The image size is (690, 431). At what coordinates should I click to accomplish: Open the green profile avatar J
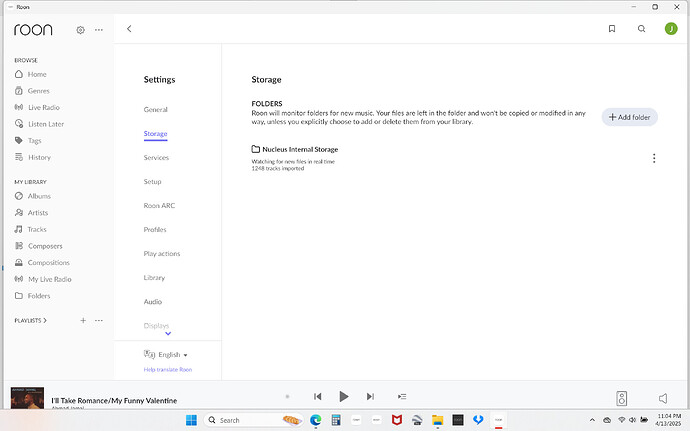pos(671,29)
